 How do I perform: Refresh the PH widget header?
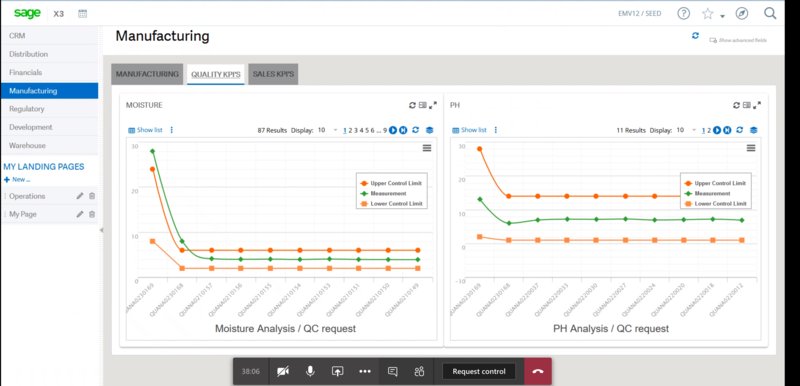click(736, 105)
